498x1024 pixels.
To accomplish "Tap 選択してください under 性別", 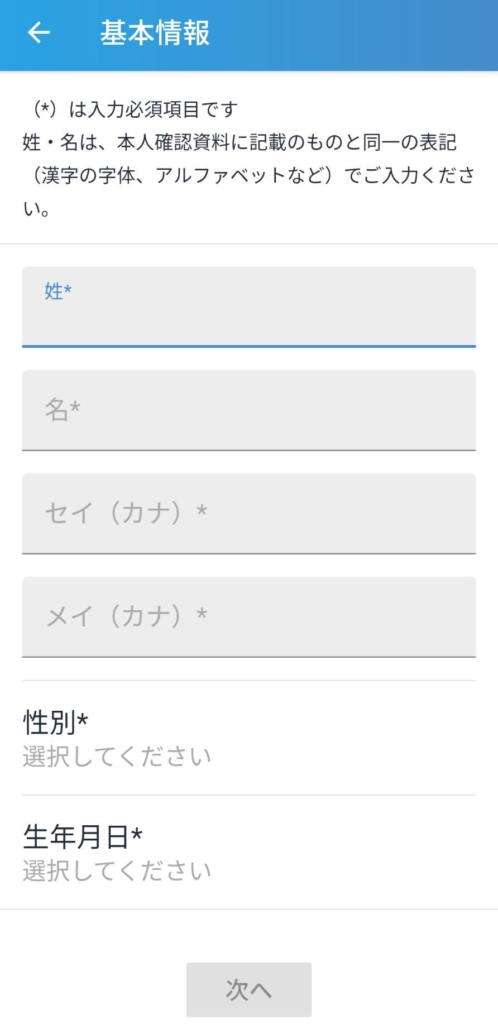I will click(117, 758).
